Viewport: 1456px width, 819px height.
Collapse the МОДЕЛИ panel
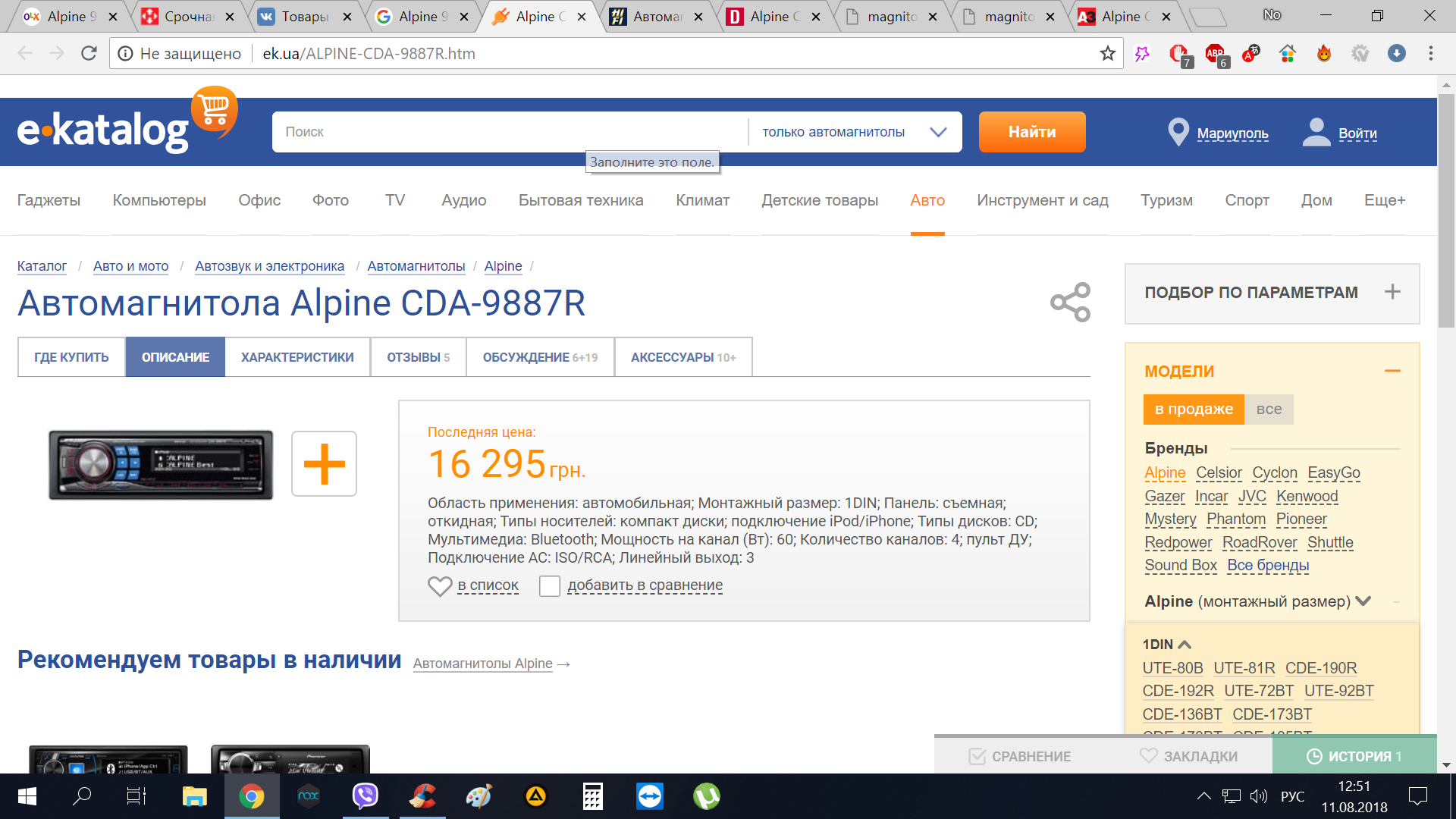click(x=1392, y=371)
